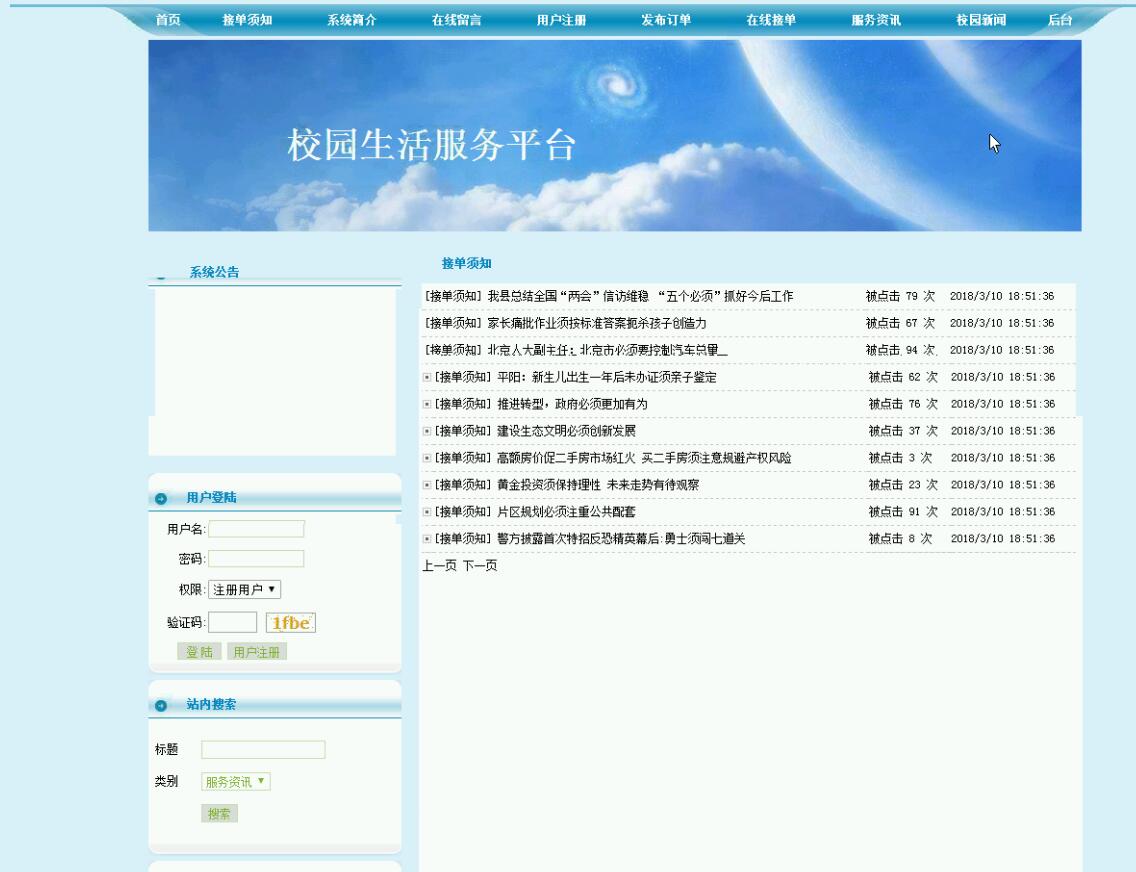This screenshot has height=872, width=1136.
Task: Click the 类别 label in the search panel
Action: point(166,781)
